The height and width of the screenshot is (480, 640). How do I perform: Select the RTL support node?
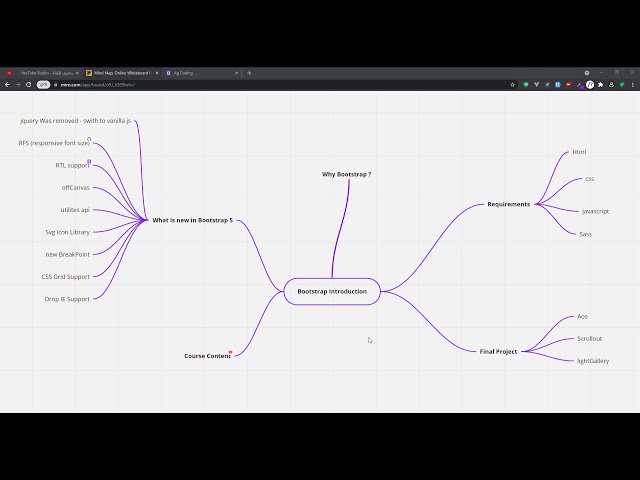click(72, 165)
